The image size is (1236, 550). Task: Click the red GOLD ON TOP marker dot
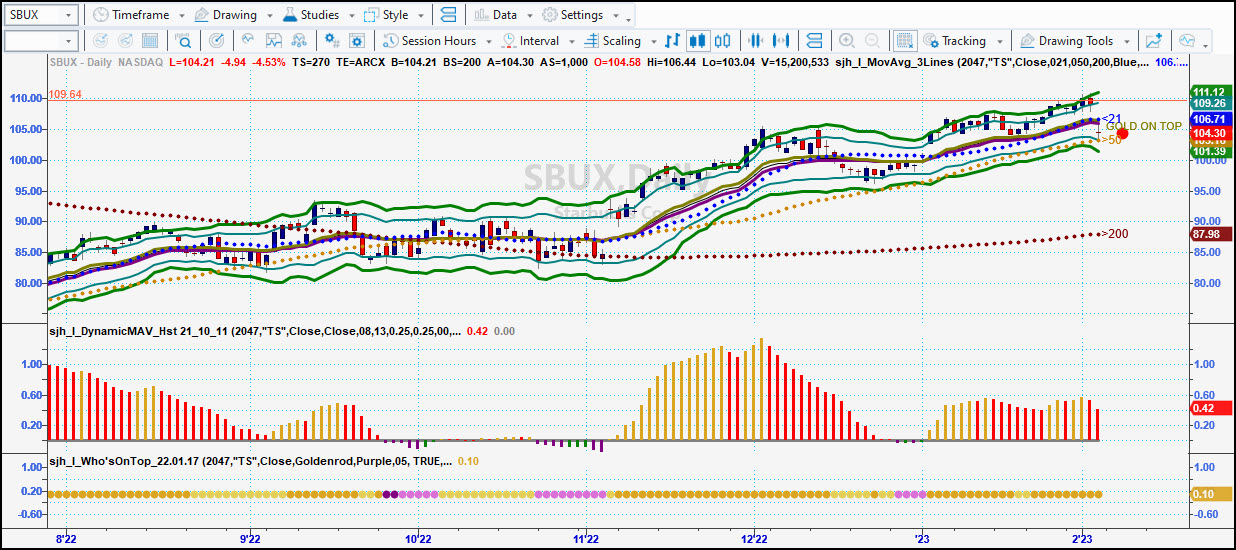1123,133
